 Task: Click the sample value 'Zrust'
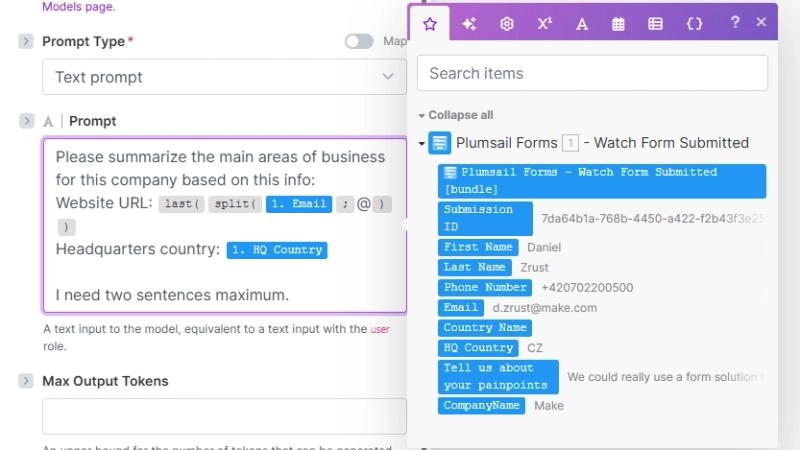[534, 268]
